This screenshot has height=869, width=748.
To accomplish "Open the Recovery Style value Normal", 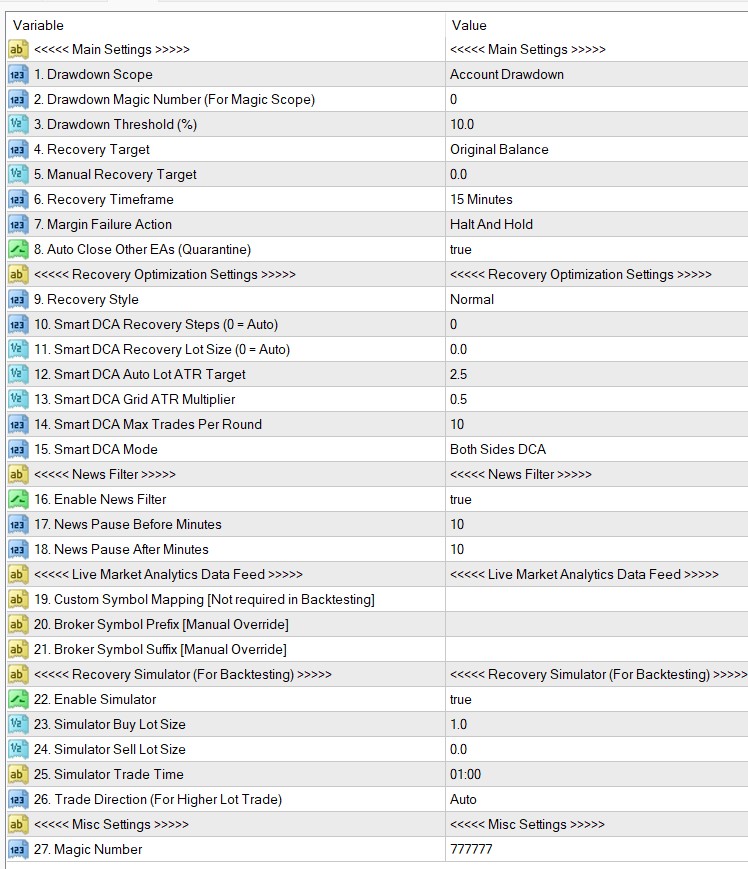I will 472,300.
